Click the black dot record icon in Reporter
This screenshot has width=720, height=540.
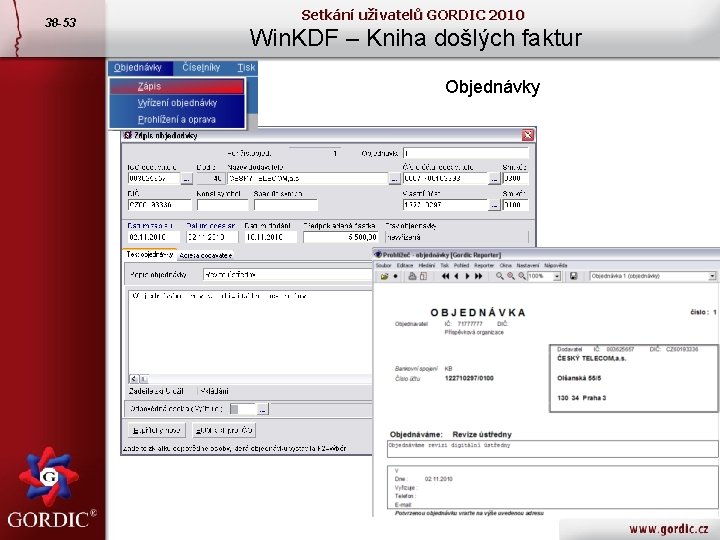coord(396,276)
